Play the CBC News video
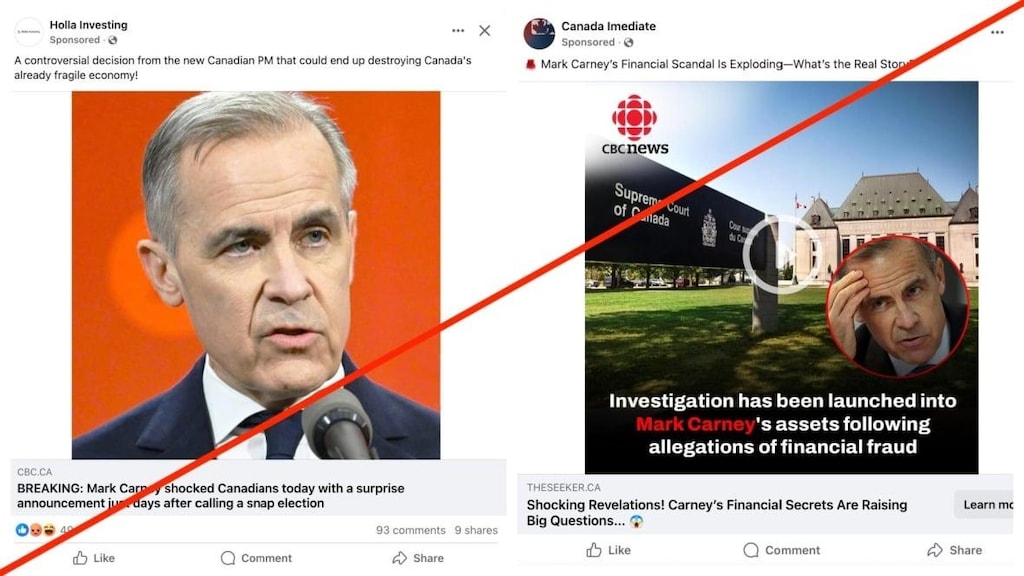The width and height of the screenshot is (1024, 576). tap(783, 256)
